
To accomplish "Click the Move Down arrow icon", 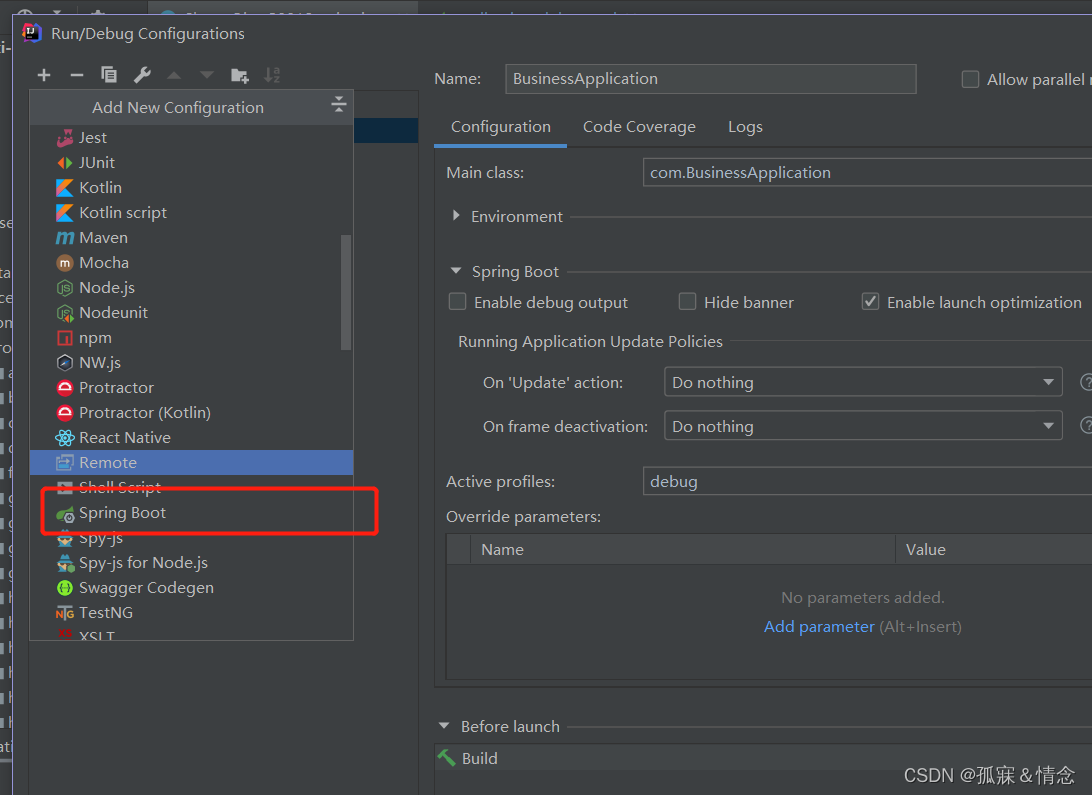I will click(206, 75).
